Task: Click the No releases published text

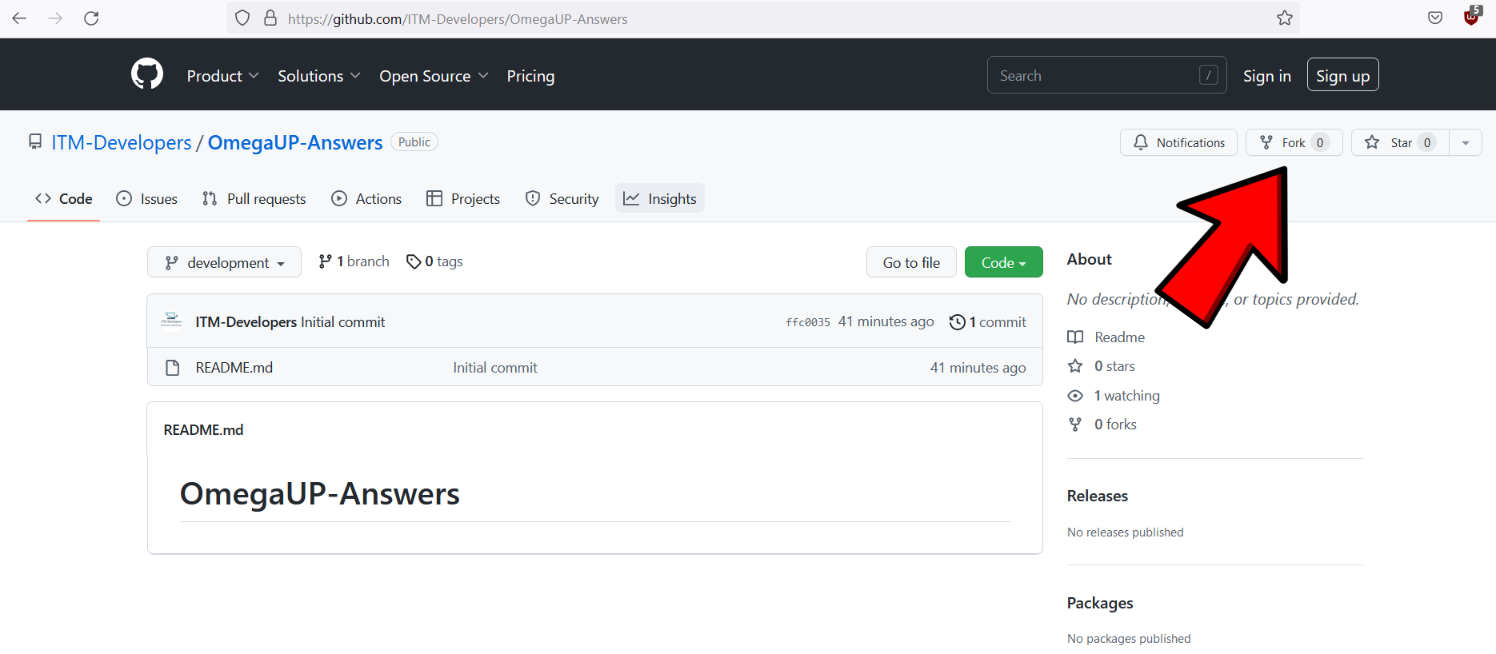Action: click(1125, 532)
